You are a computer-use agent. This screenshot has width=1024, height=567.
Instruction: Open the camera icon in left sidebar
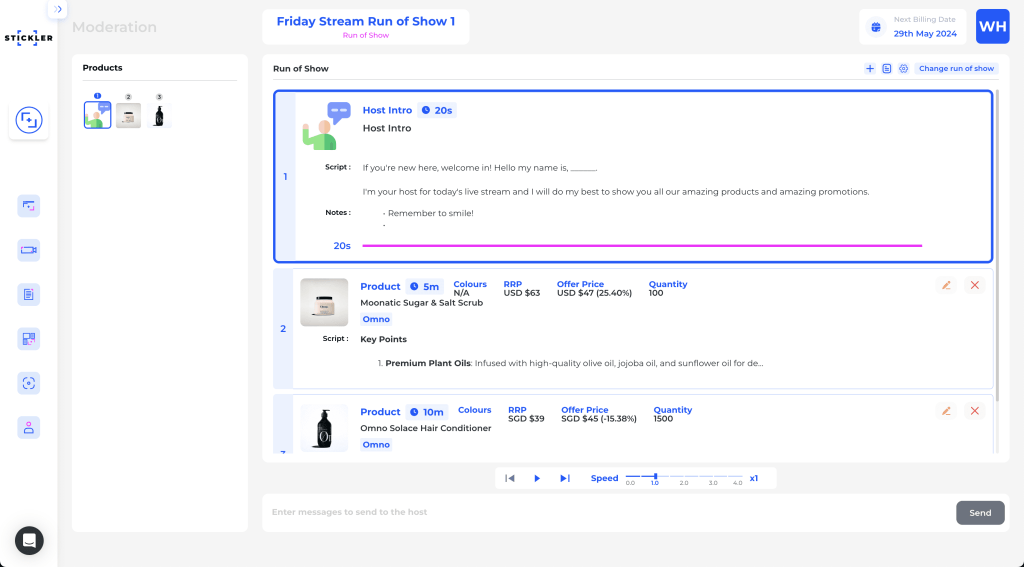coord(29,250)
